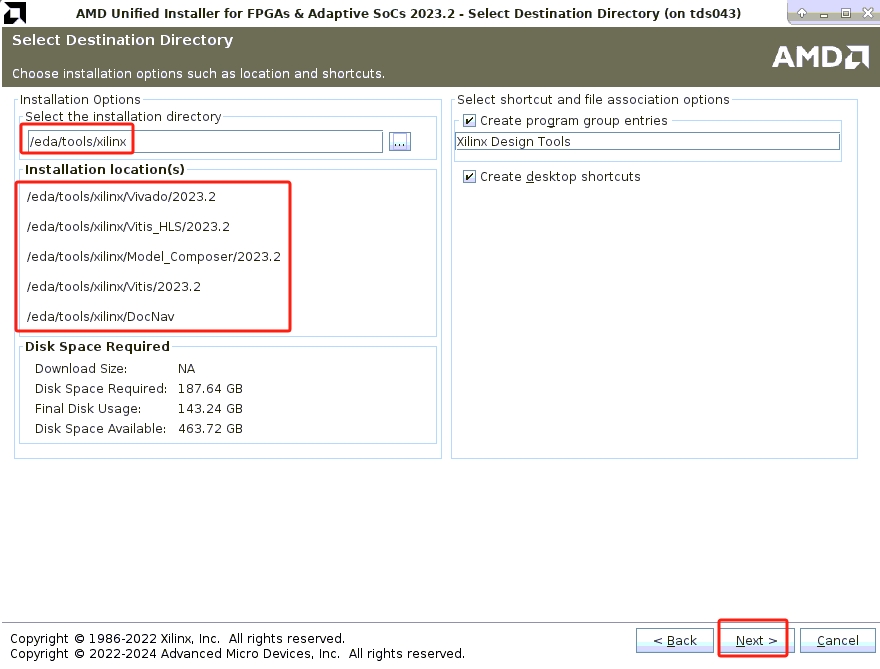Select the Vitis_HLS/2023.2 installation location entry
880x669 pixels.
tap(128, 227)
